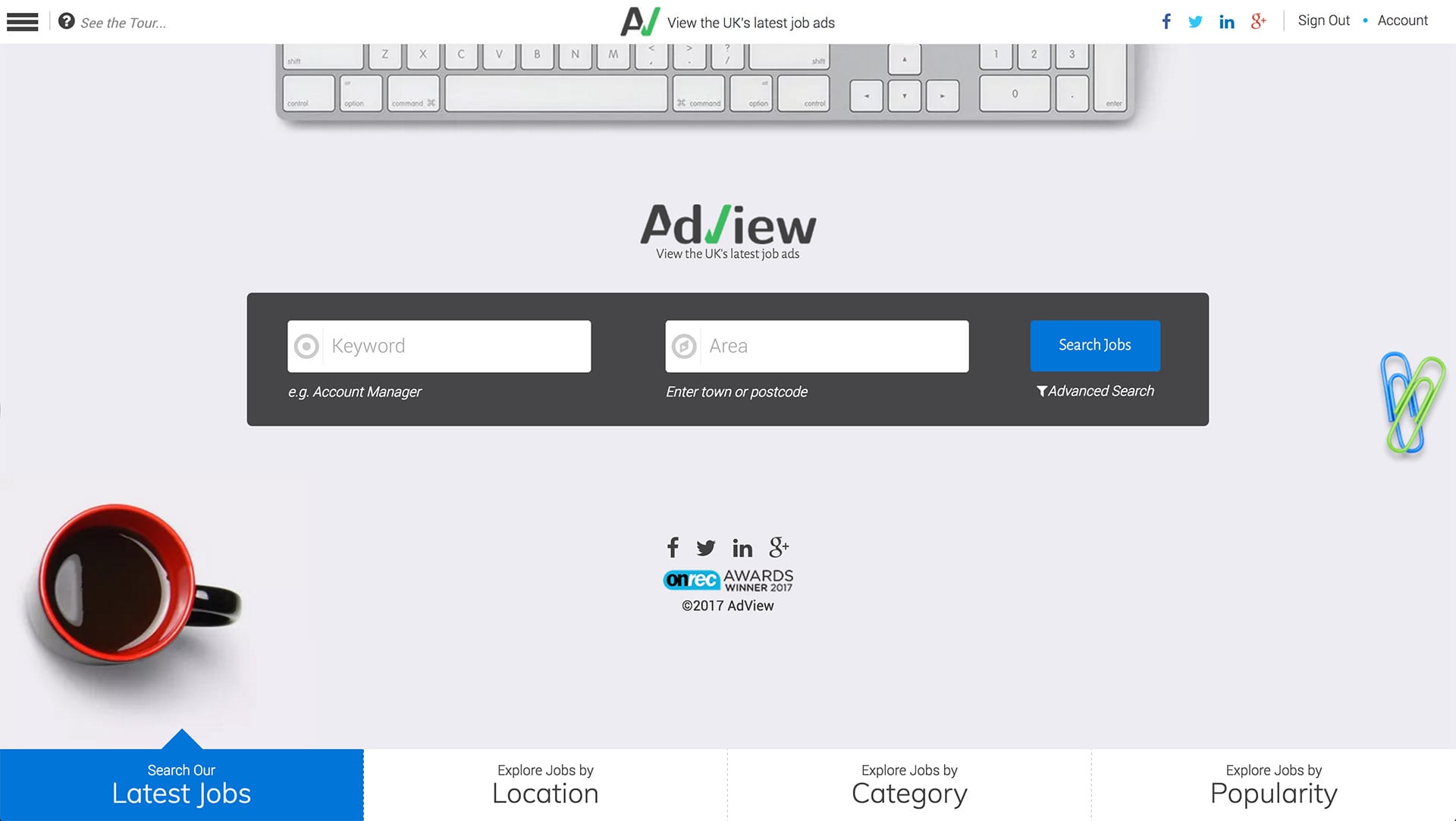The height and width of the screenshot is (821, 1456).
Task: Expand the Explore Jobs by Category
Action: pos(909,785)
